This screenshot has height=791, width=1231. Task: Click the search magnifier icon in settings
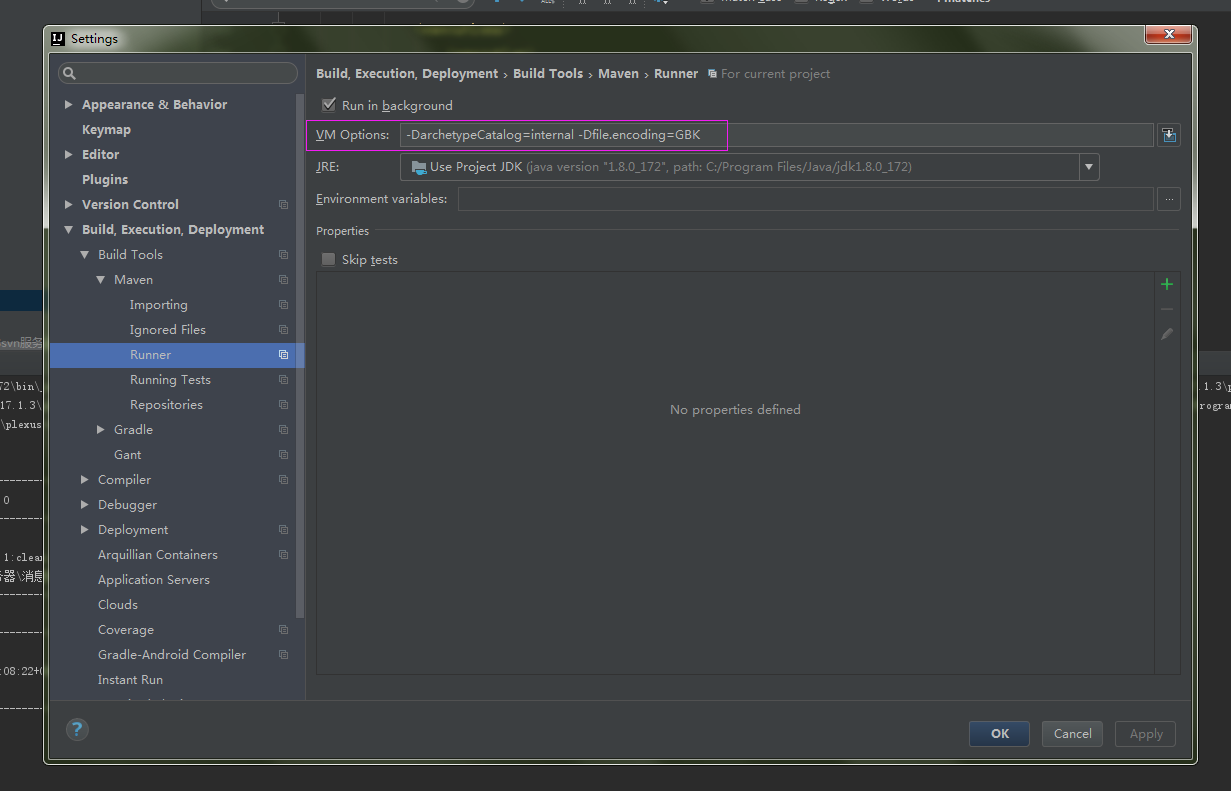(69, 73)
